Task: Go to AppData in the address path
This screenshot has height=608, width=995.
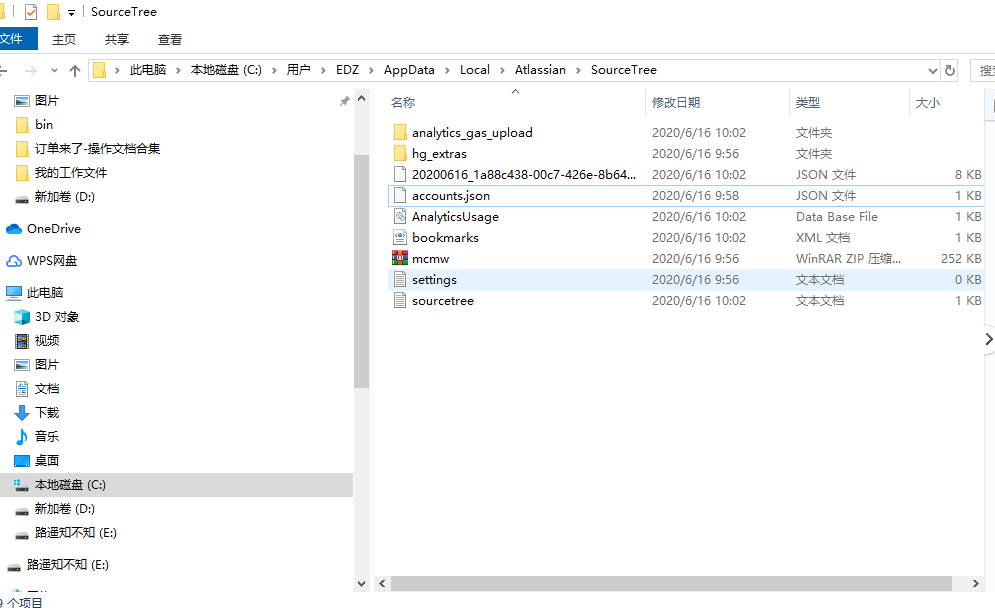Action: (x=409, y=70)
